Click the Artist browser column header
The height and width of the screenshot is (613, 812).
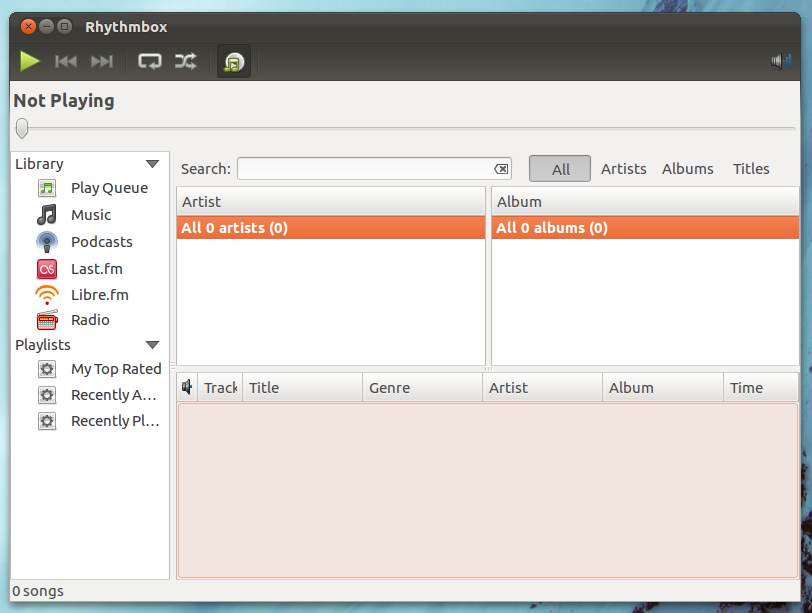pyautogui.click(x=331, y=201)
